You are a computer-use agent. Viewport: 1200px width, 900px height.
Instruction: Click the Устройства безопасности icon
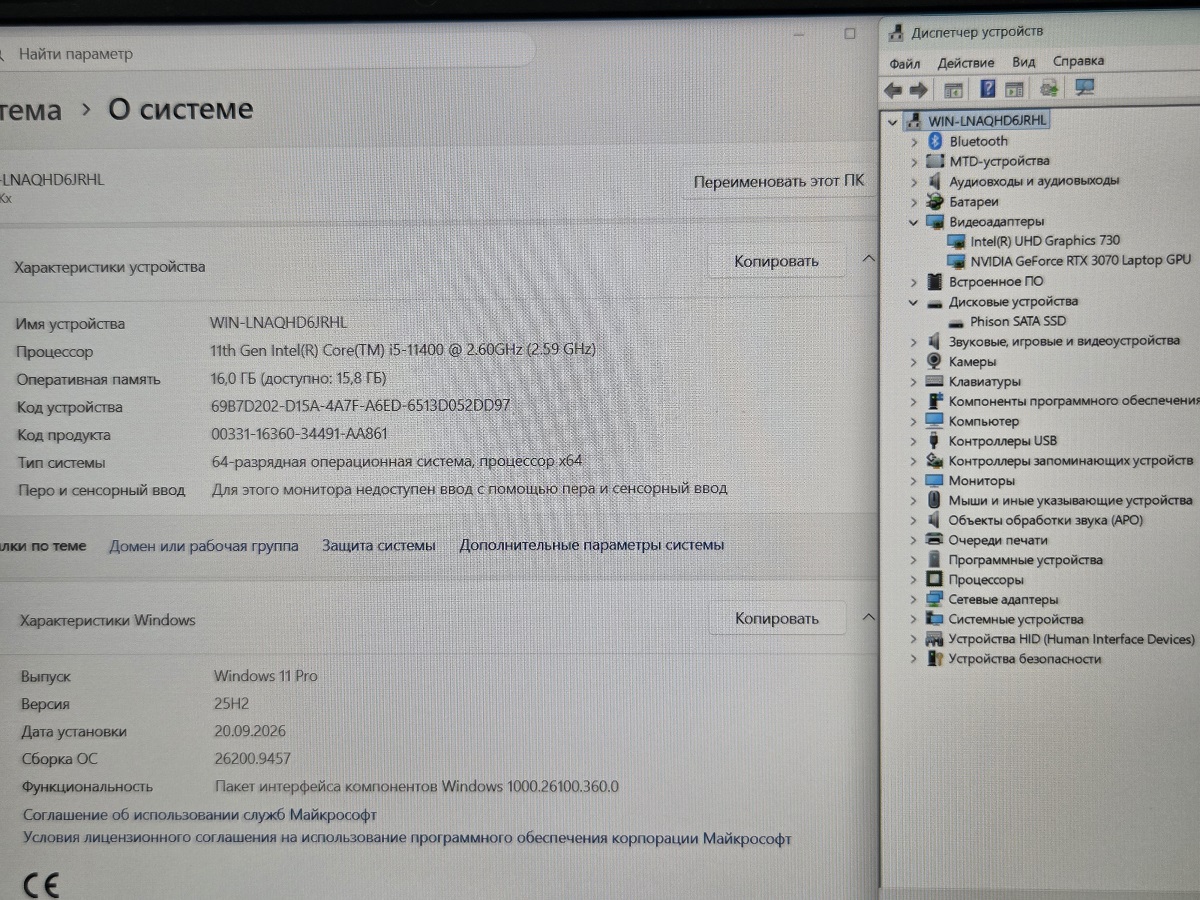point(935,659)
